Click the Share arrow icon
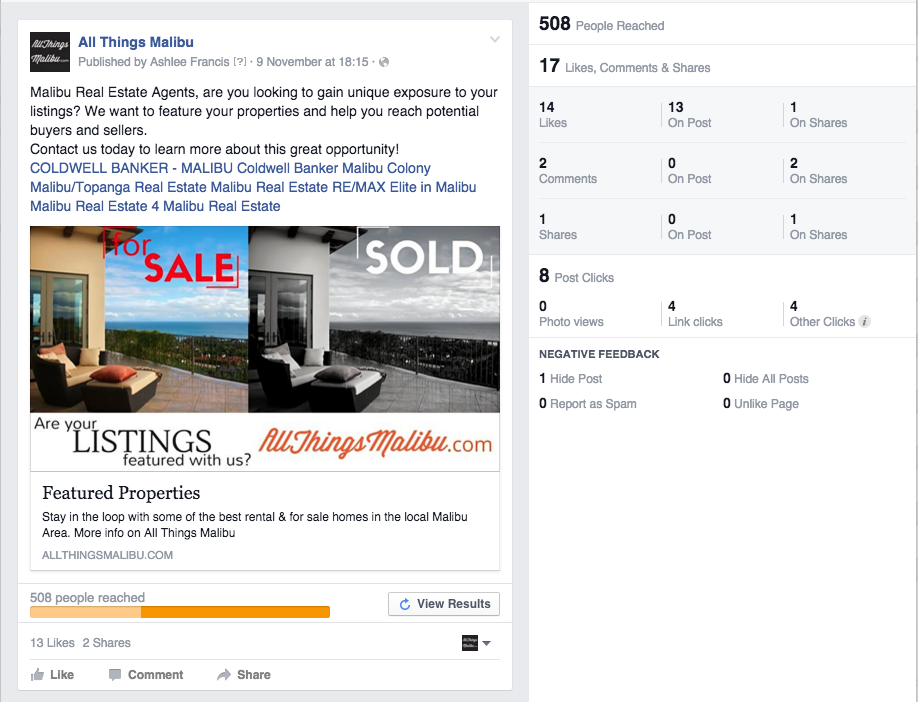 point(224,675)
